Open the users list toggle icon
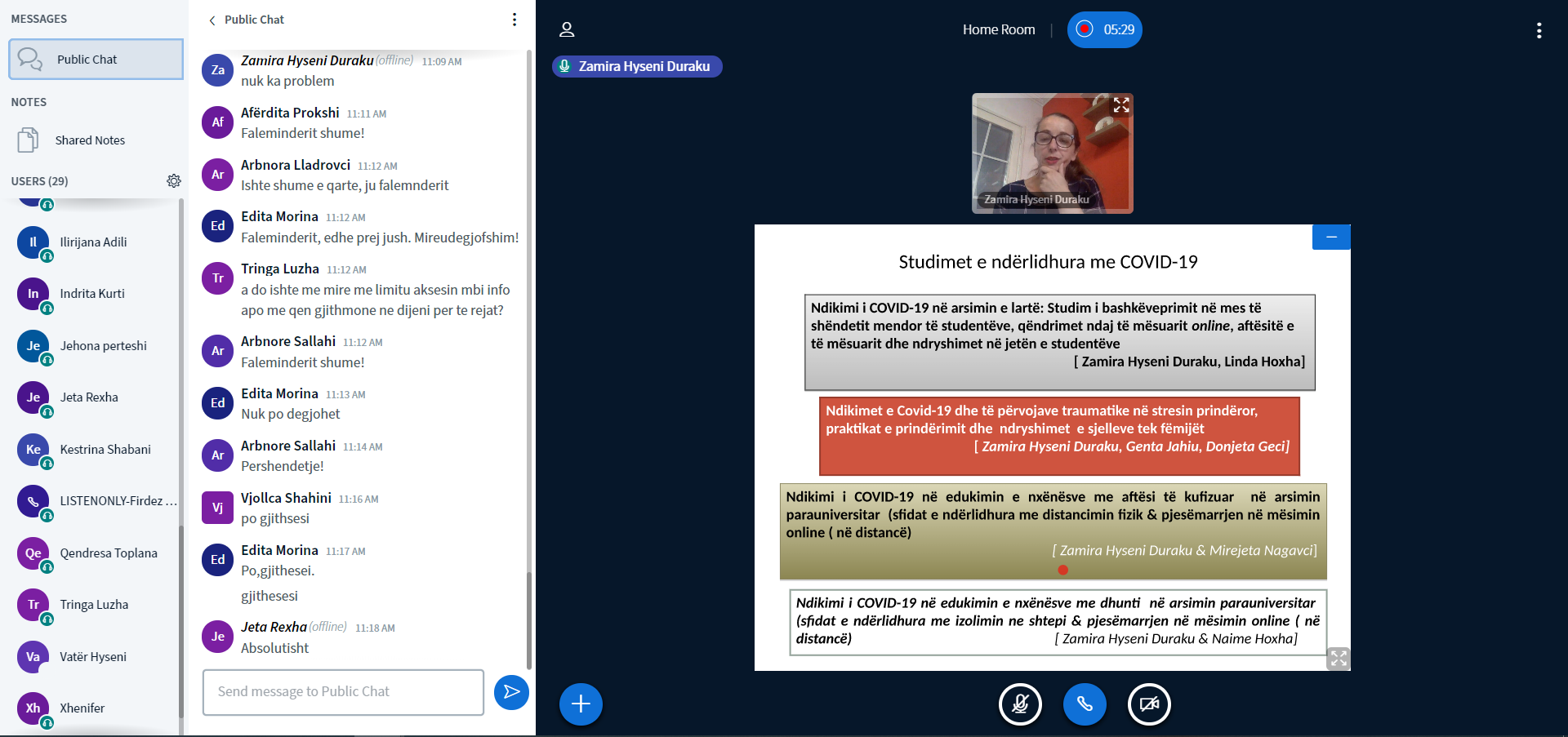This screenshot has height=737, width=1568. [x=567, y=30]
